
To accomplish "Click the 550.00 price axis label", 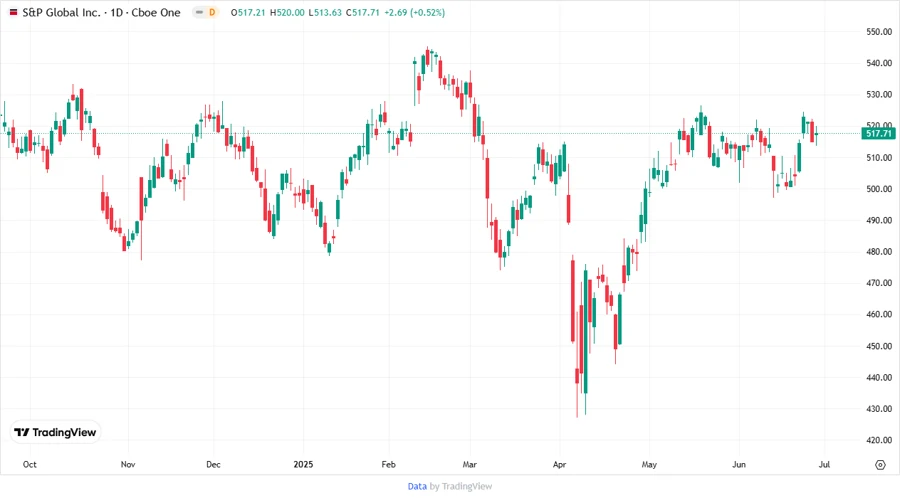I will click(878, 32).
